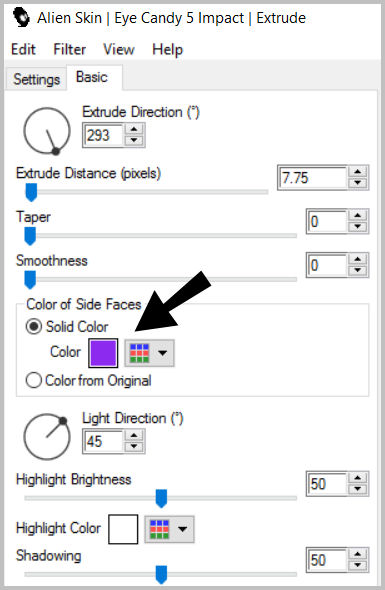Click the Extrude Distance value field

click(312, 178)
